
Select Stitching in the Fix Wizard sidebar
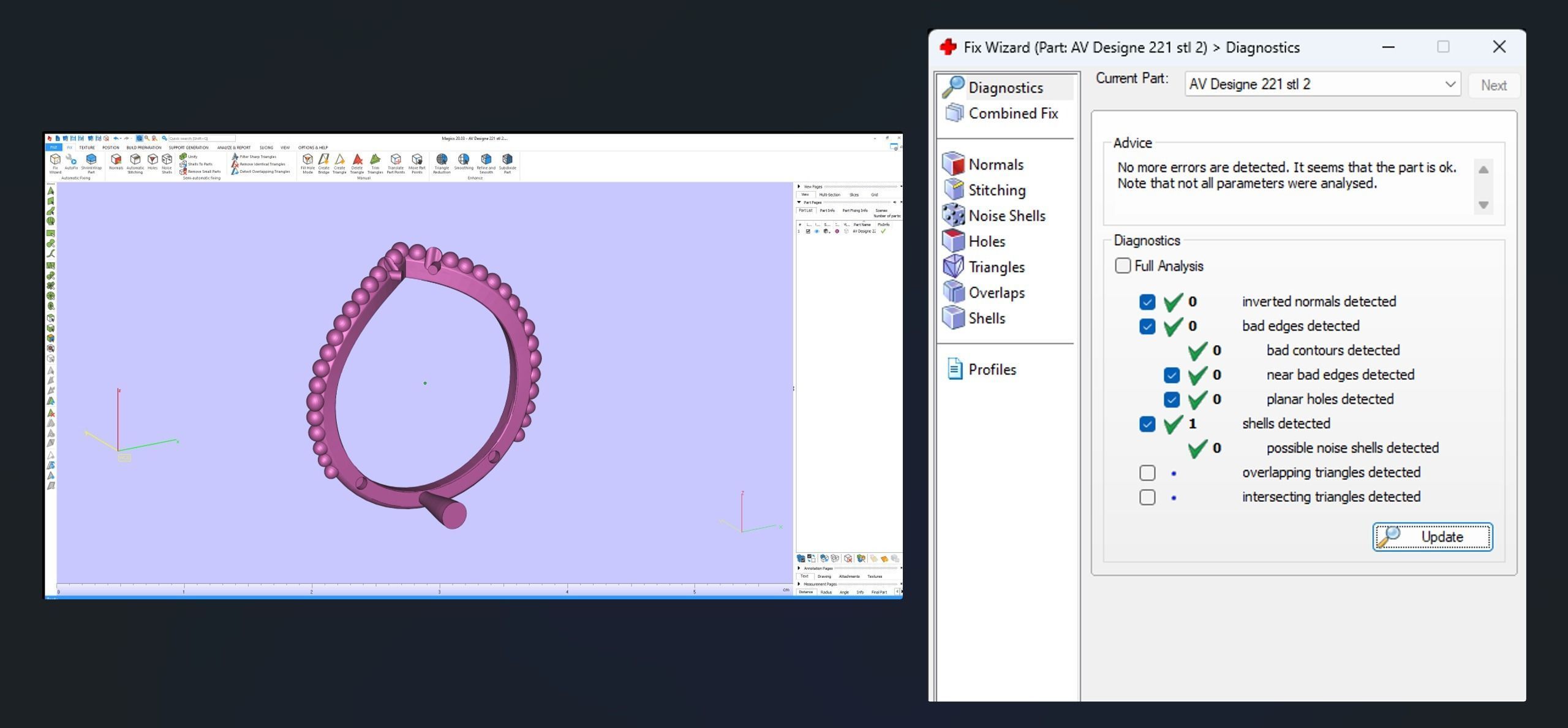click(996, 190)
